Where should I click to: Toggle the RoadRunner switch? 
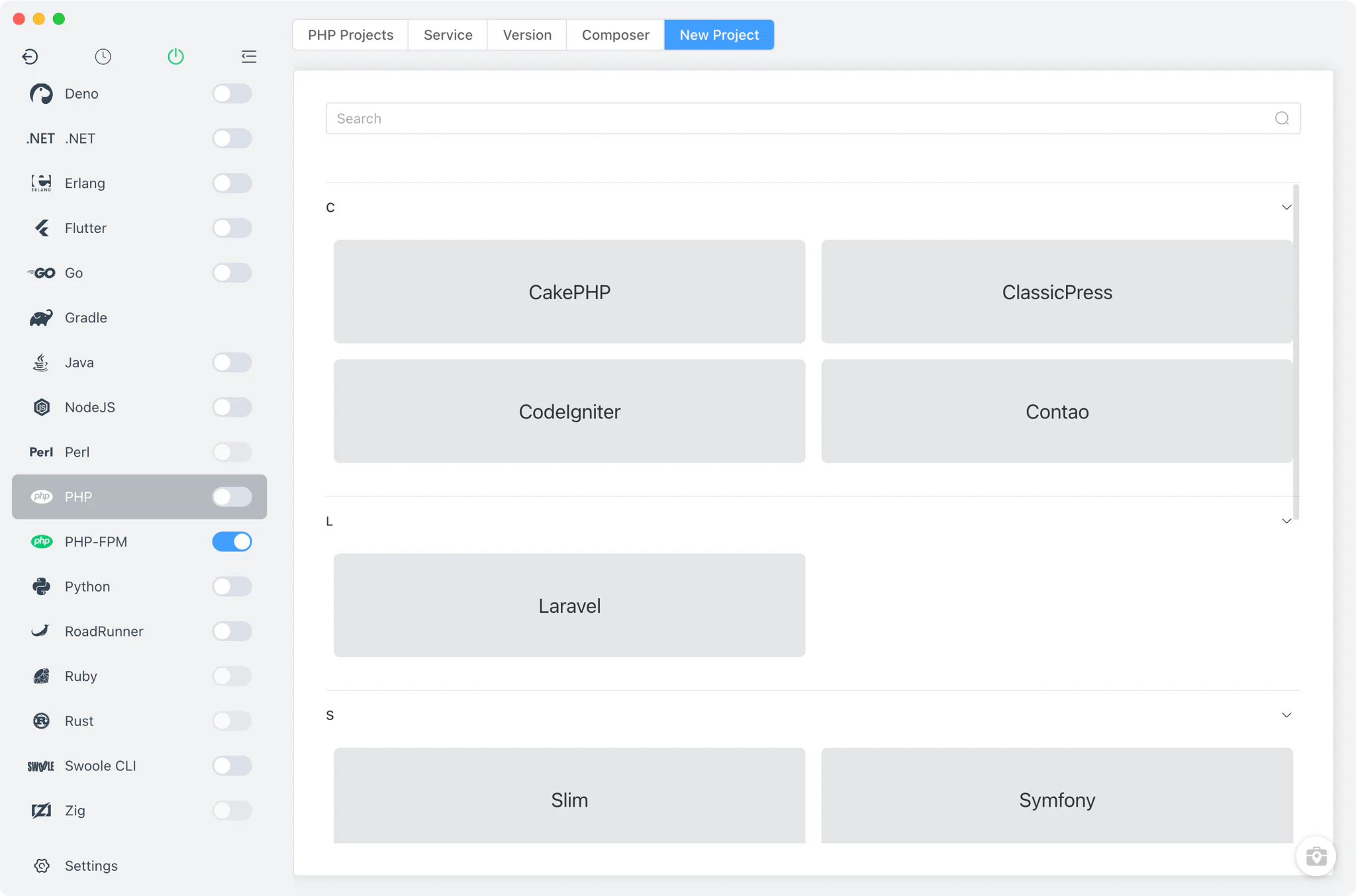(232, 631)
